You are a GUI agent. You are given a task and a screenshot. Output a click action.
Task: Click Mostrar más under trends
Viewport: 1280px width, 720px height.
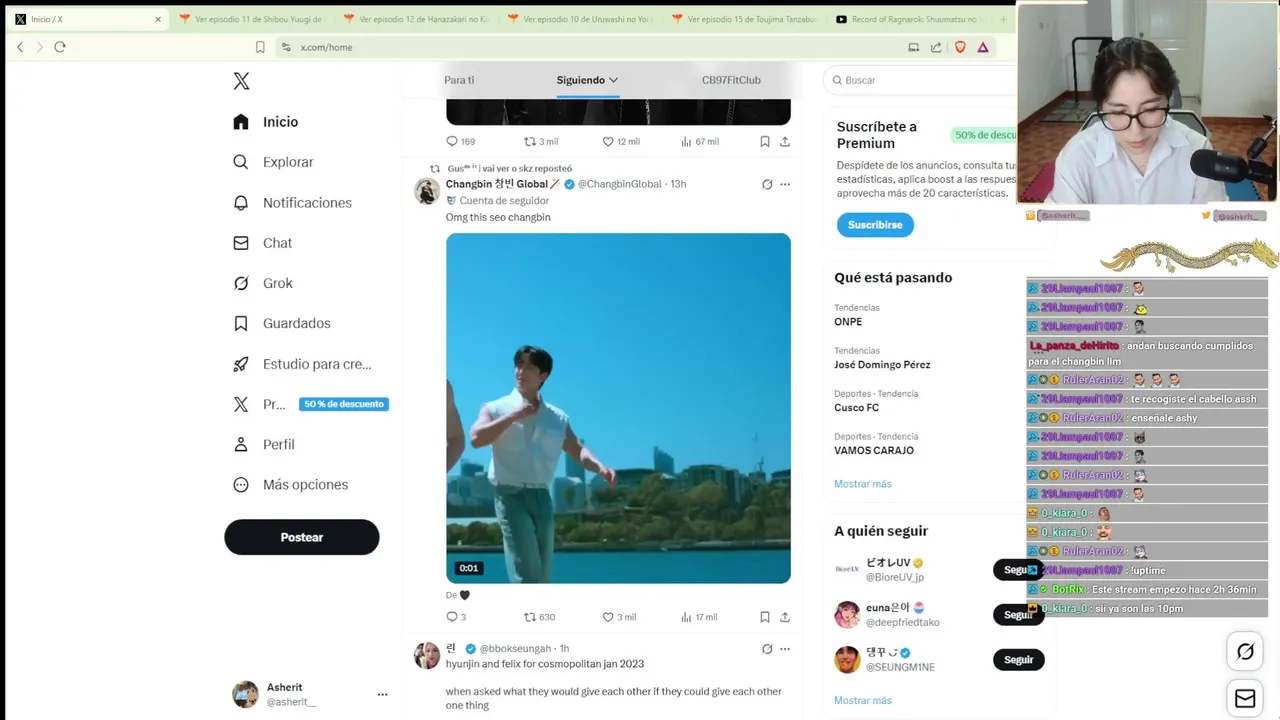862,484
